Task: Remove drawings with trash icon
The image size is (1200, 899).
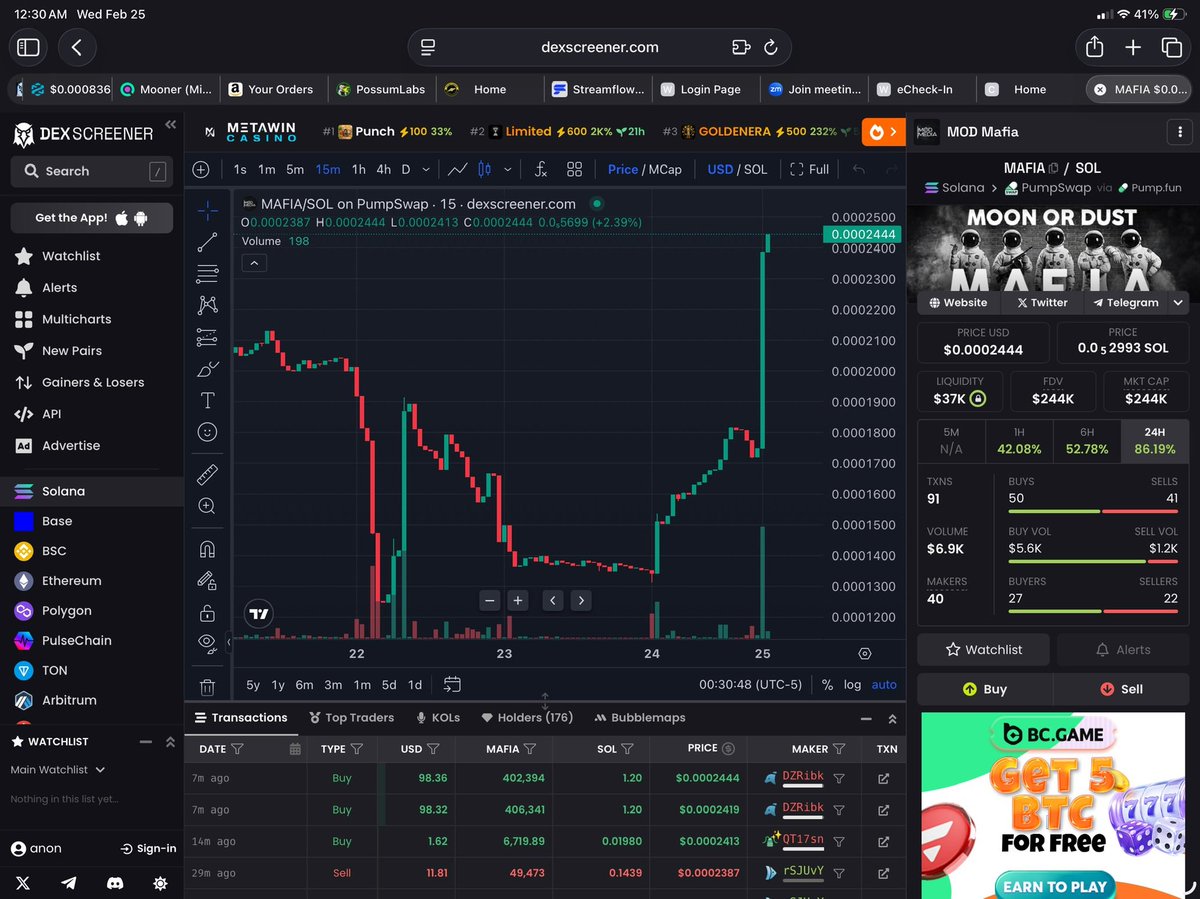Action: point(207,686)
